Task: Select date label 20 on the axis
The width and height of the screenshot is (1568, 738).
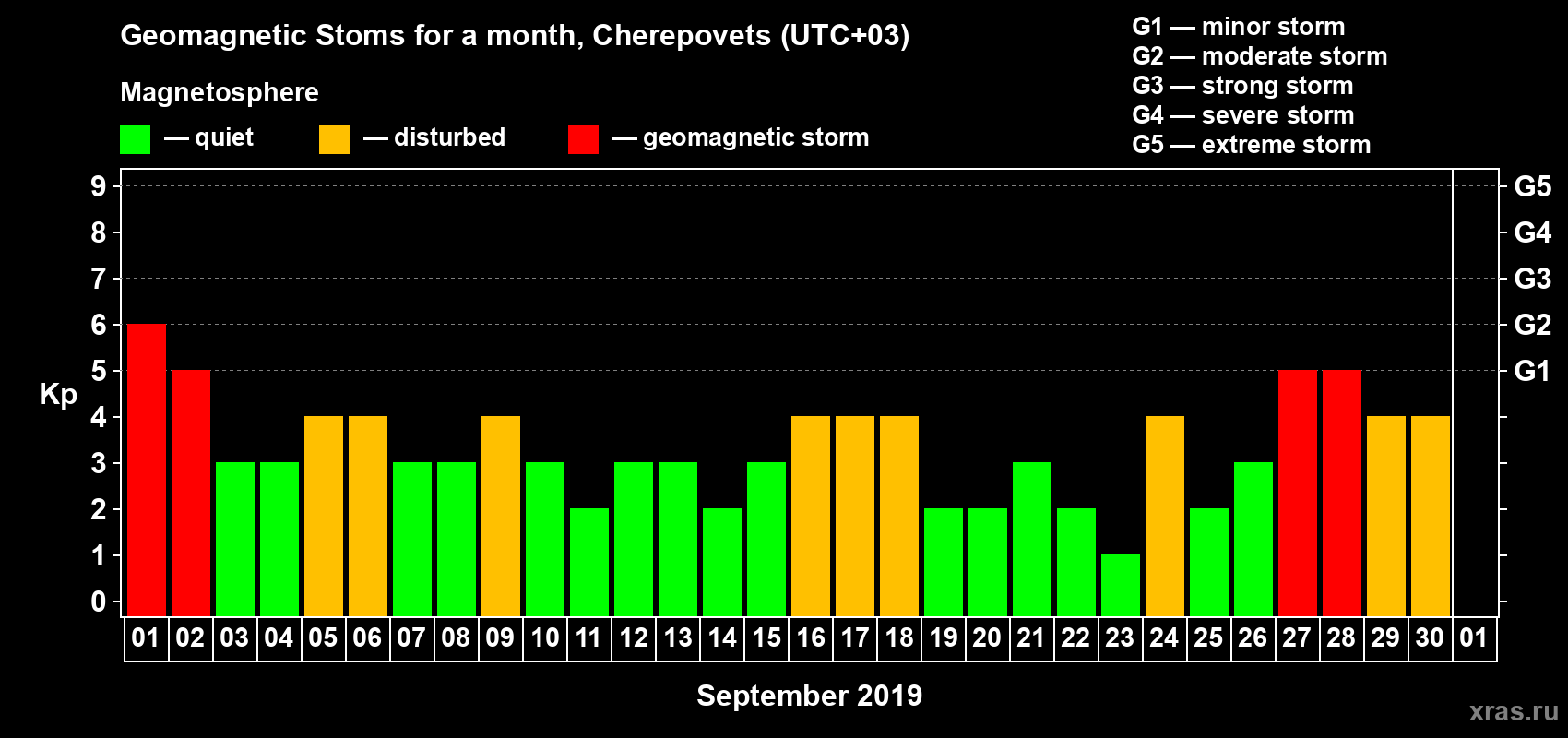Action: tap(987, 638)
